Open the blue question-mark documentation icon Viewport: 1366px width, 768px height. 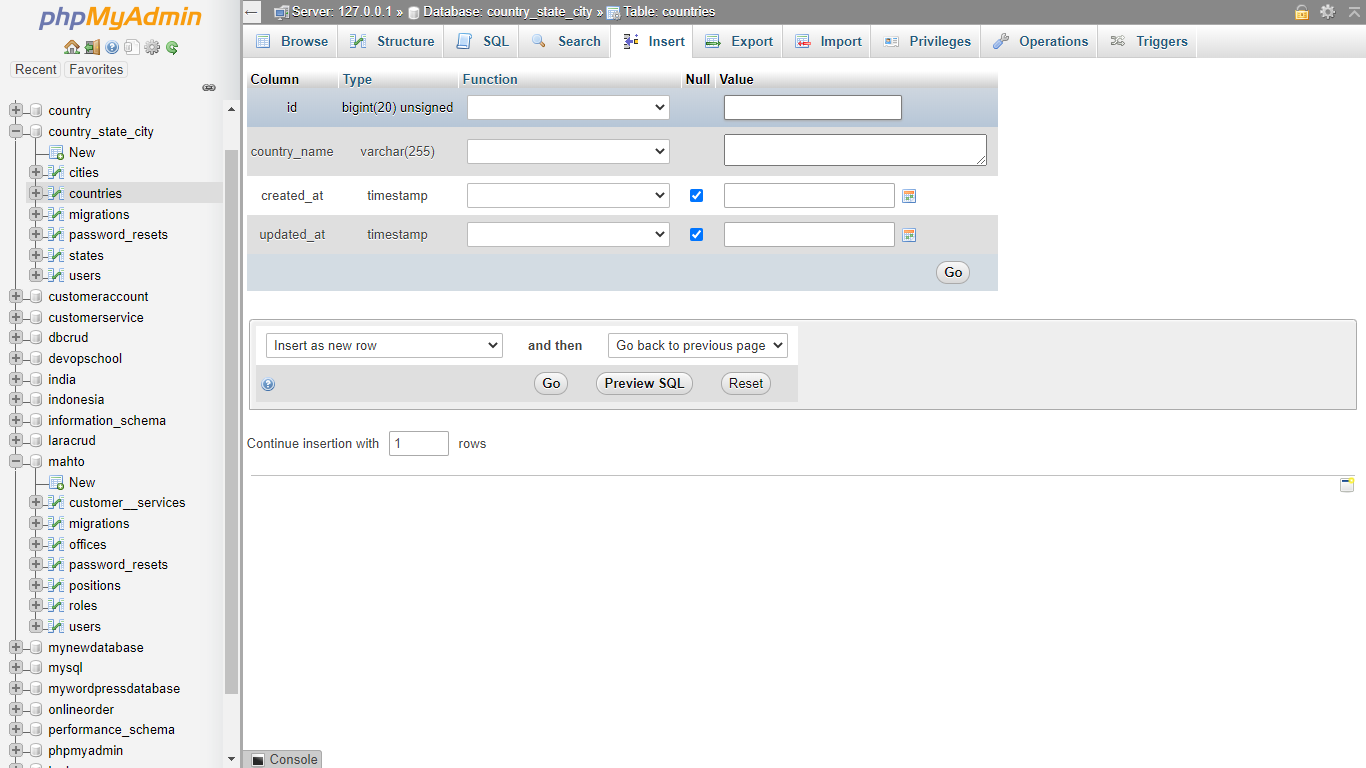(x=112, y=47)
